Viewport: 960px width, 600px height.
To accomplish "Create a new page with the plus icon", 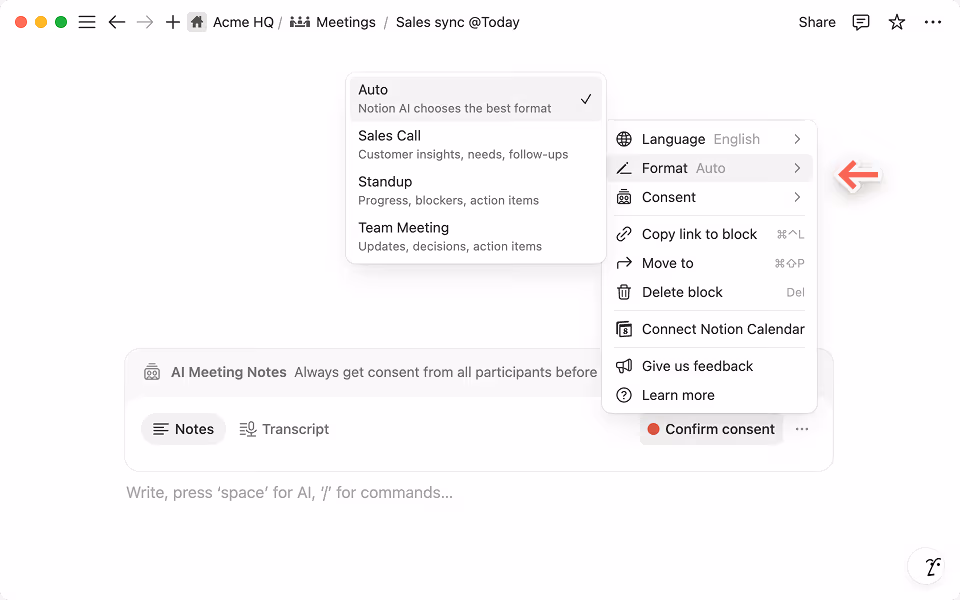I will (172, 21).
